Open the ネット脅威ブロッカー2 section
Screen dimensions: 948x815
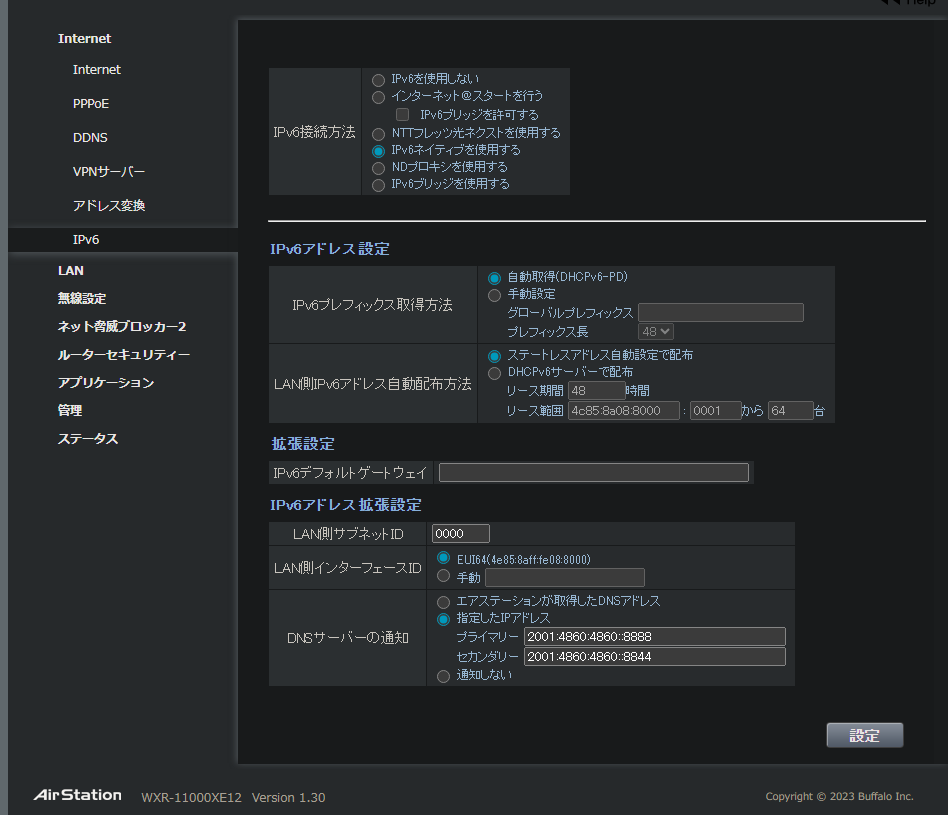122,325
